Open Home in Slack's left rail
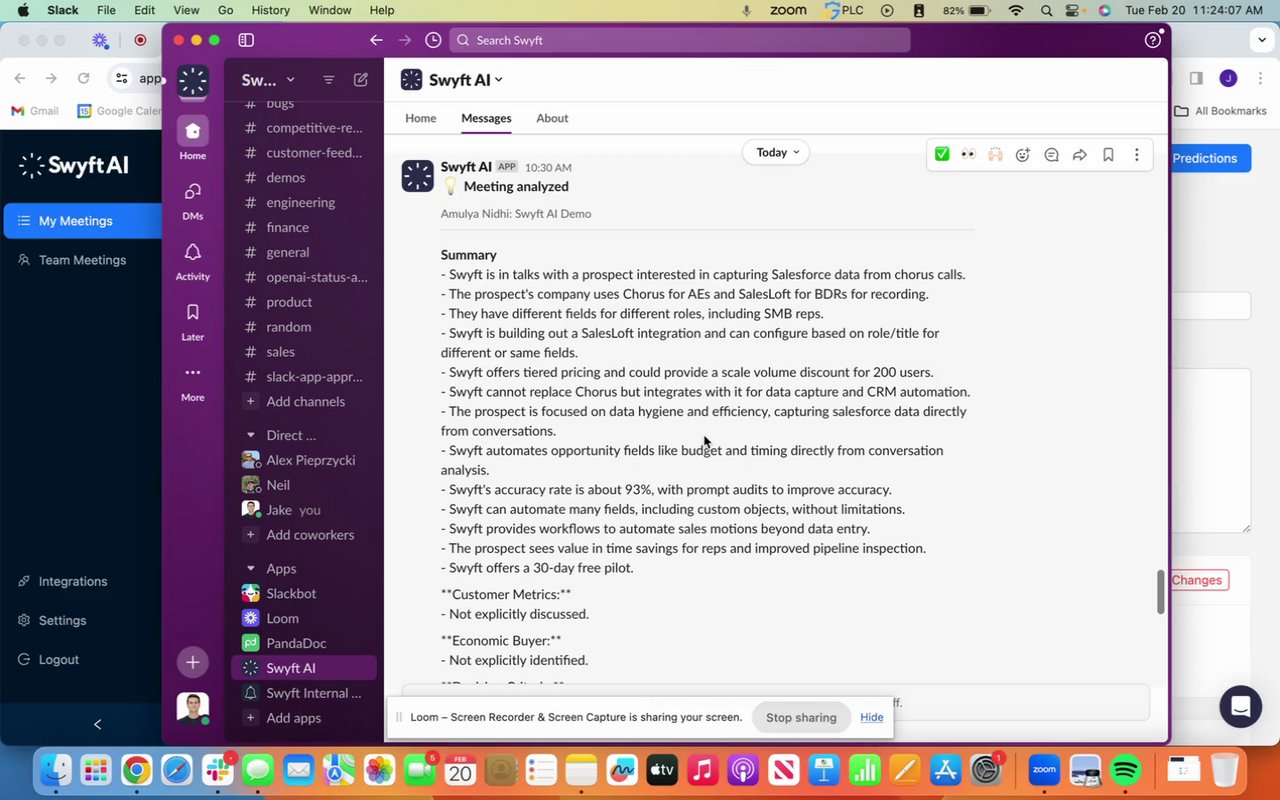The height and width of the screenshot is (800, 1280). [193, 138]
